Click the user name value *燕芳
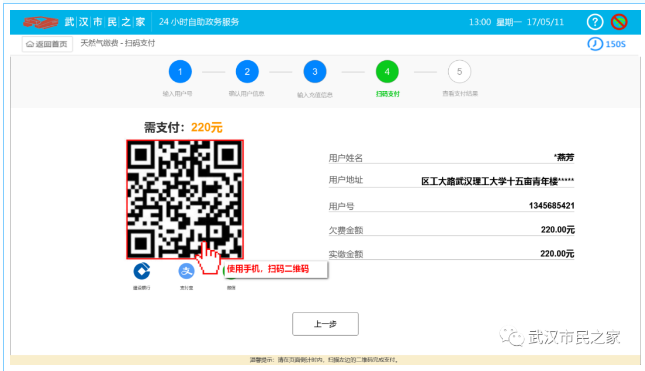Image resolution: width=645 pixels, height=371 pixels. point(564,158)
